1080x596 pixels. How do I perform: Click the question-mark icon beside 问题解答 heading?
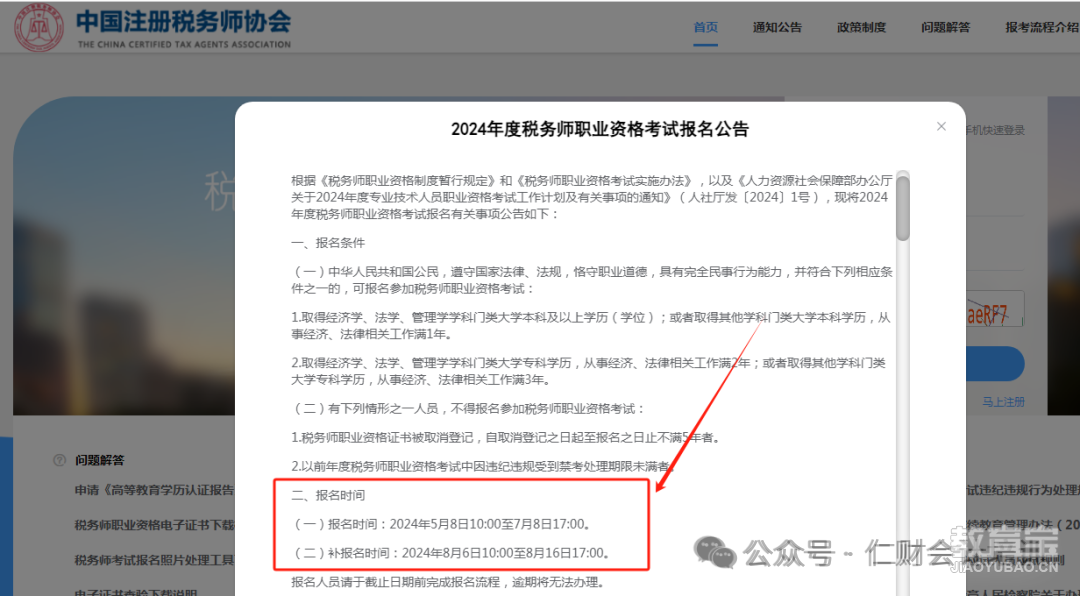(x=60, y=460)
